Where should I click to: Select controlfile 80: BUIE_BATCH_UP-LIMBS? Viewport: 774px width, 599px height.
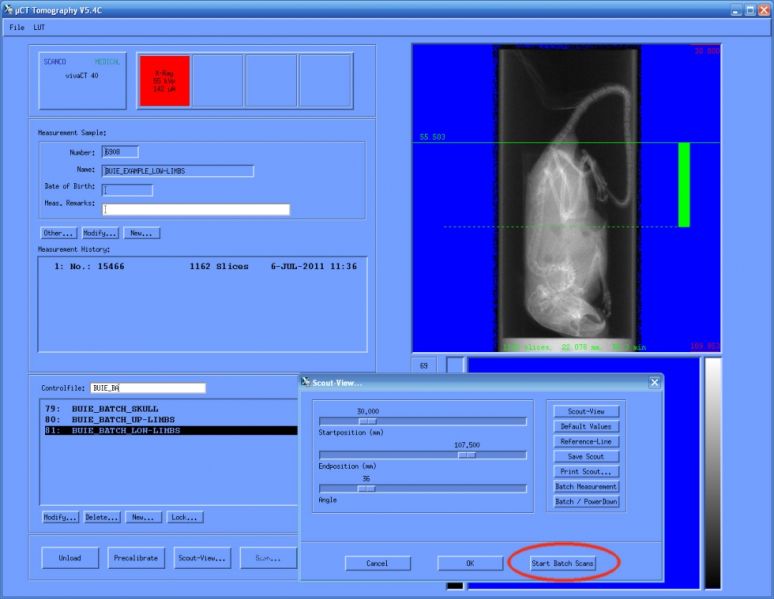170,420
